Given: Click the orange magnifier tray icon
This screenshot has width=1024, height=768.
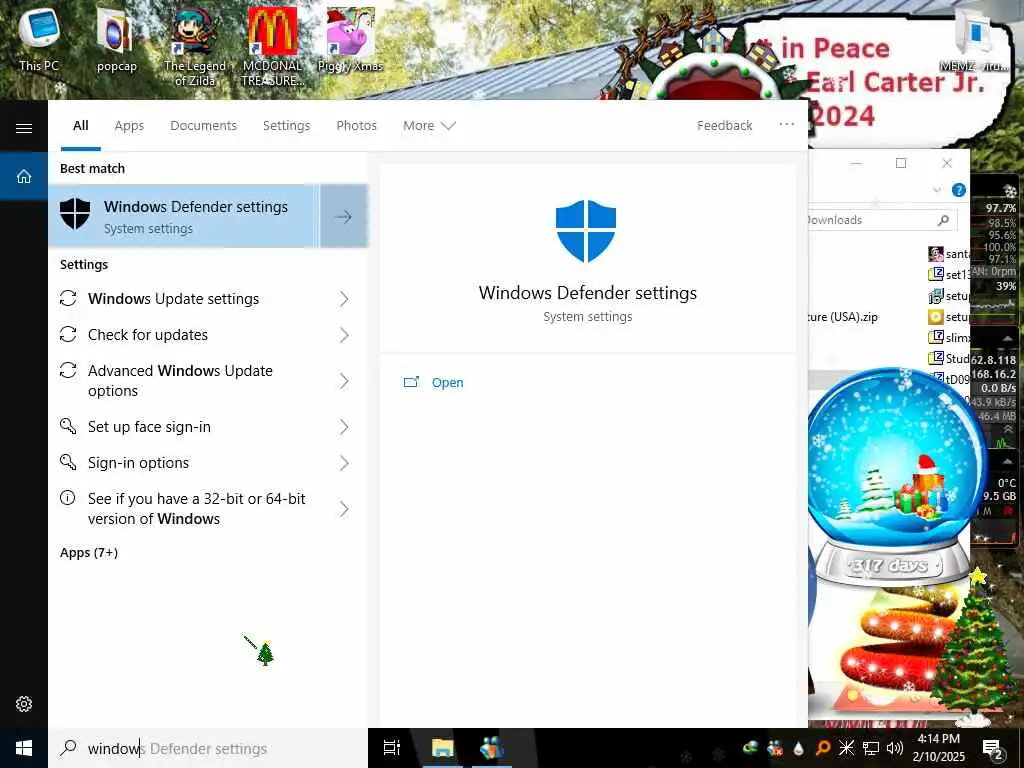Looking at the screenshot, I should click(823, 748).
